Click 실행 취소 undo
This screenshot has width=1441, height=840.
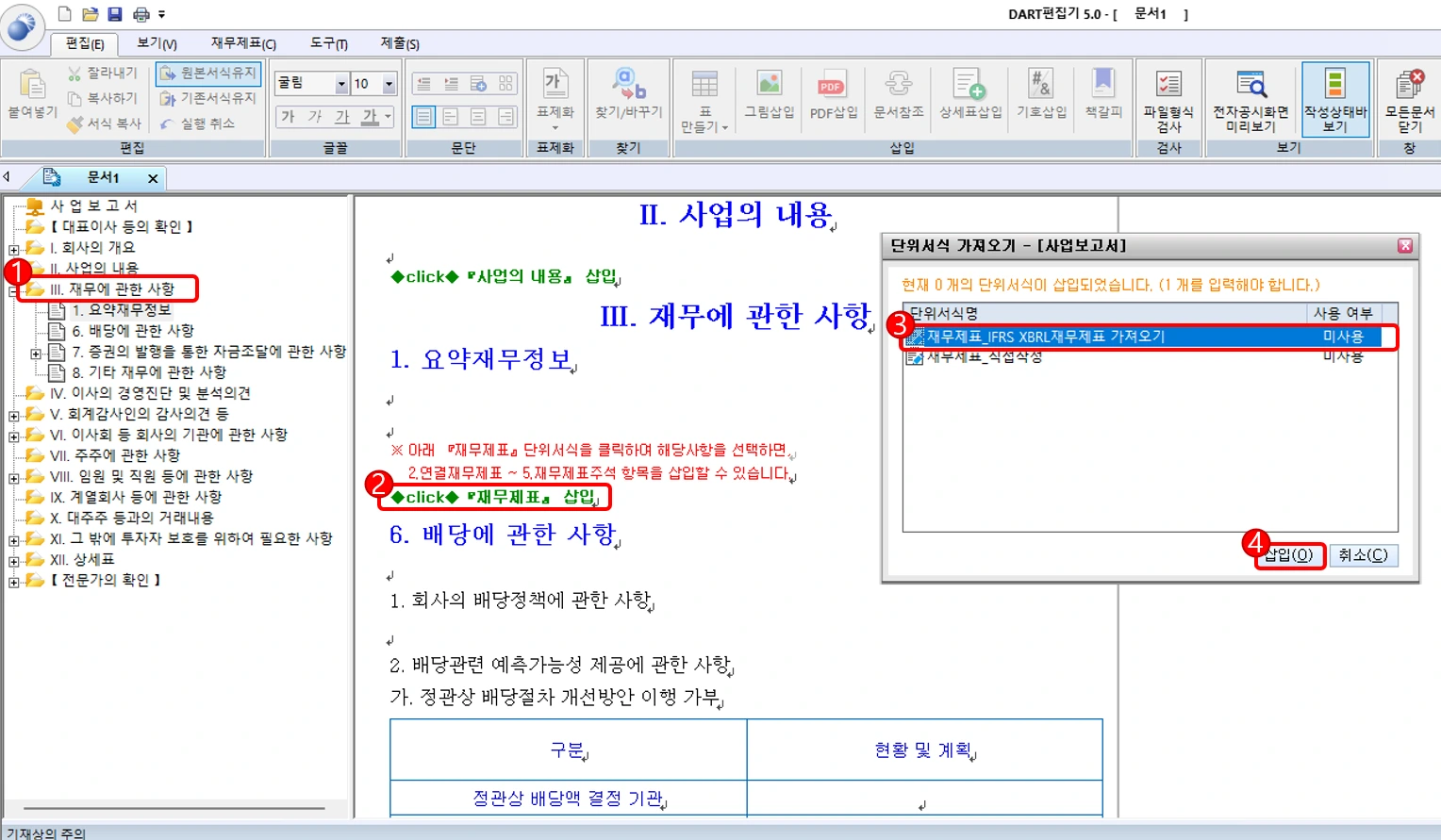point(197,124)
